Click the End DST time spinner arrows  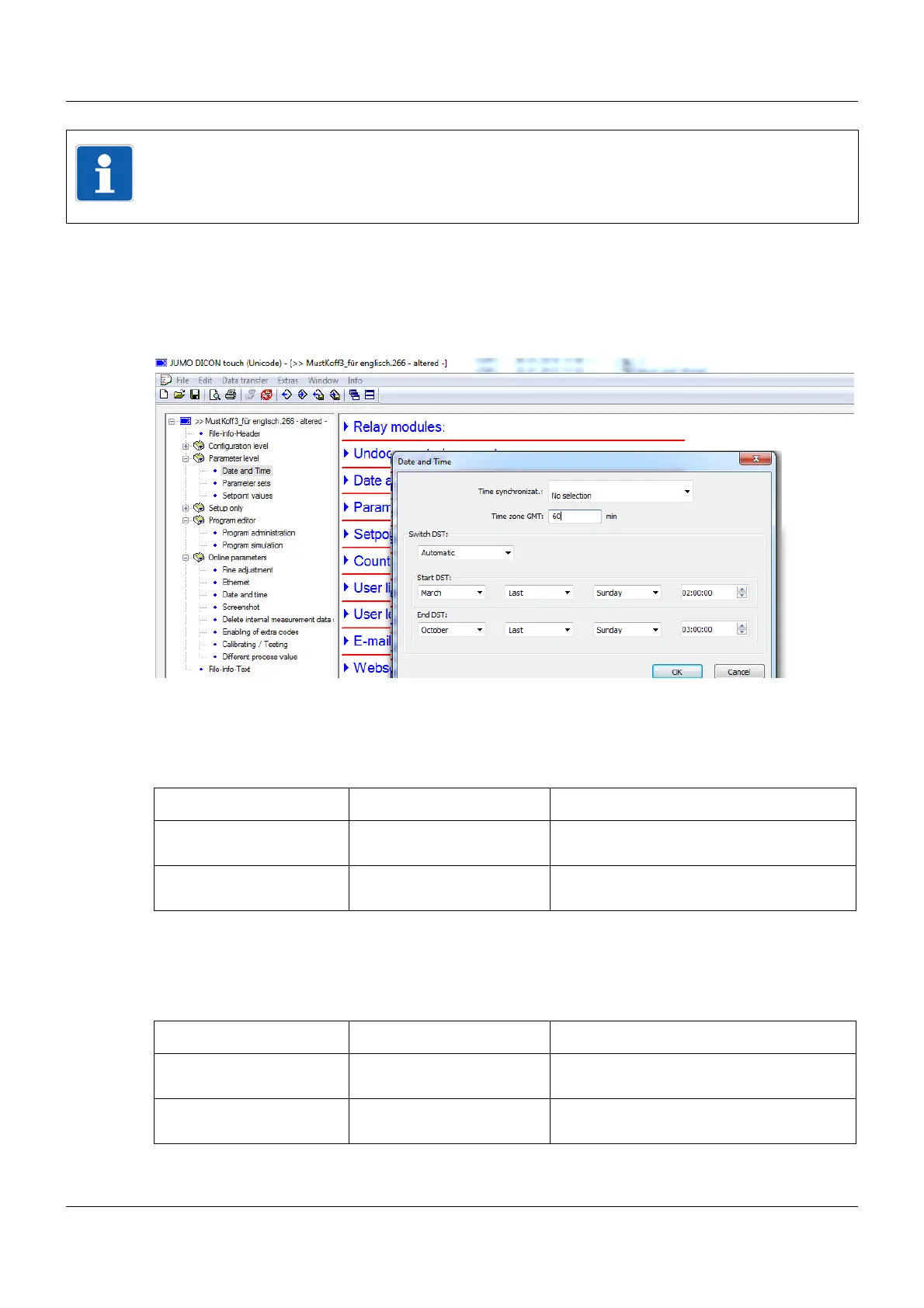coord(742,630)
